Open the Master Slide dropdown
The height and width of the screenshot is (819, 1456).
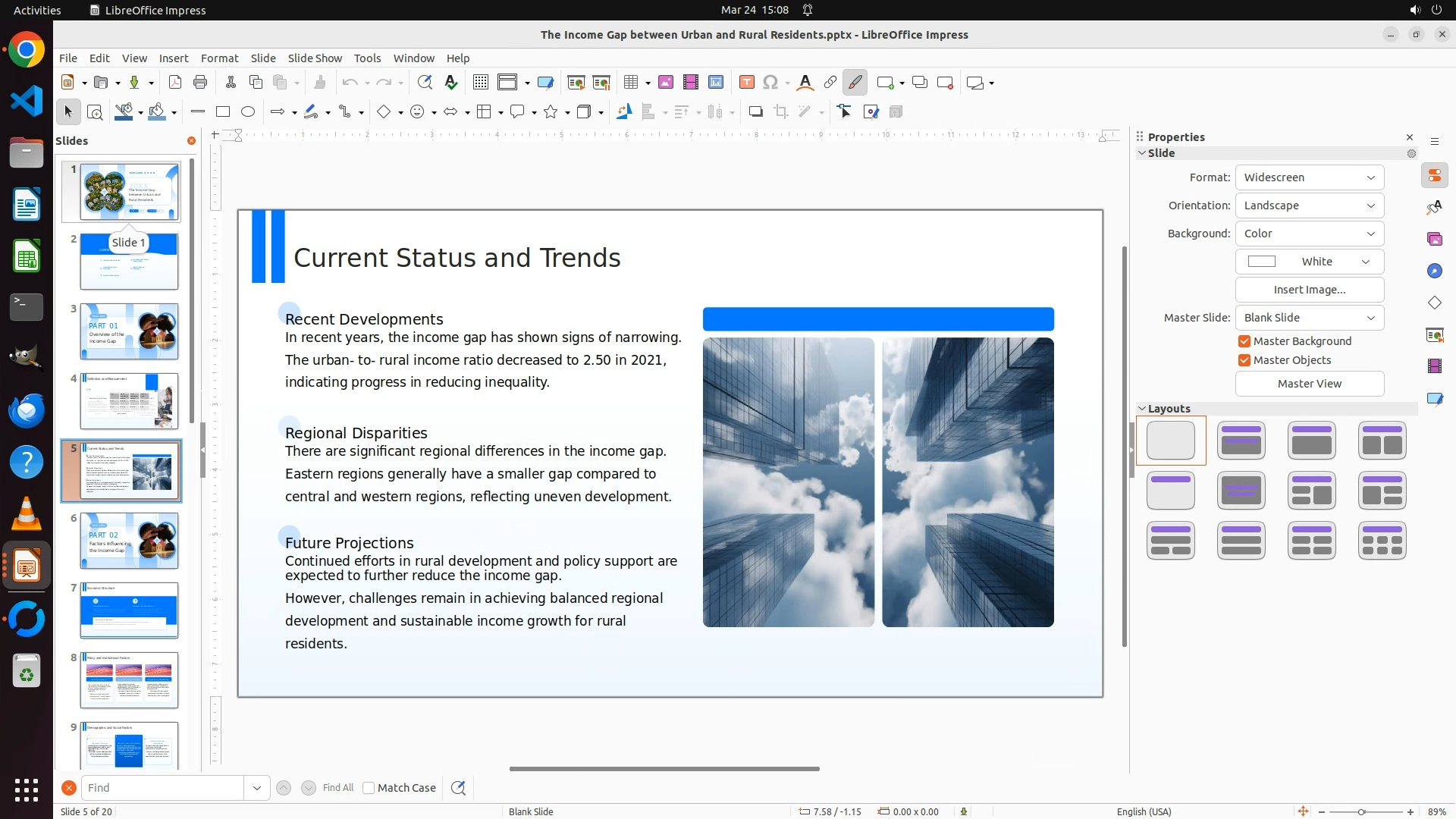coord(1309,318)
